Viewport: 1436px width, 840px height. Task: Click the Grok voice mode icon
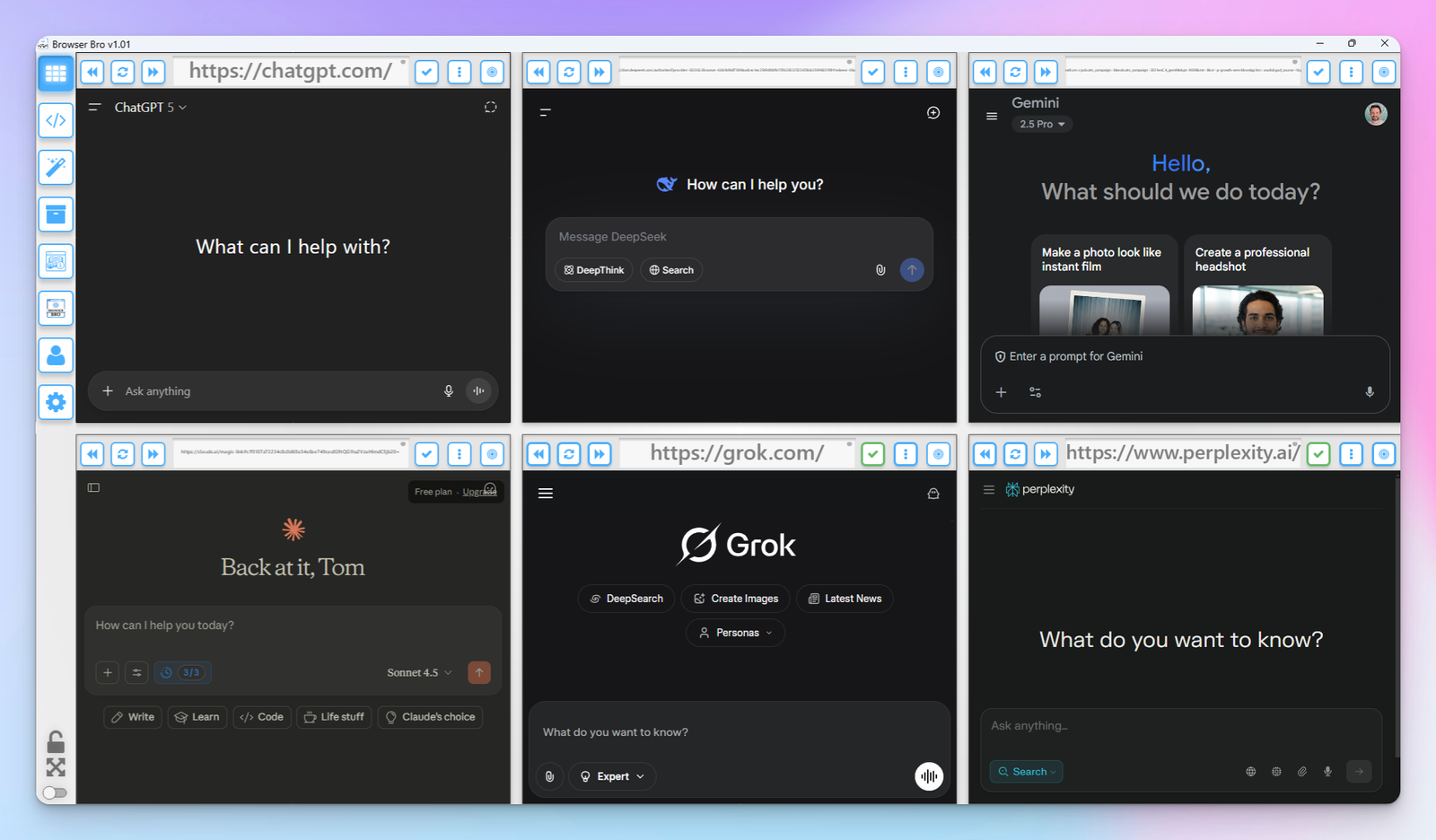[x=929, y=776]
